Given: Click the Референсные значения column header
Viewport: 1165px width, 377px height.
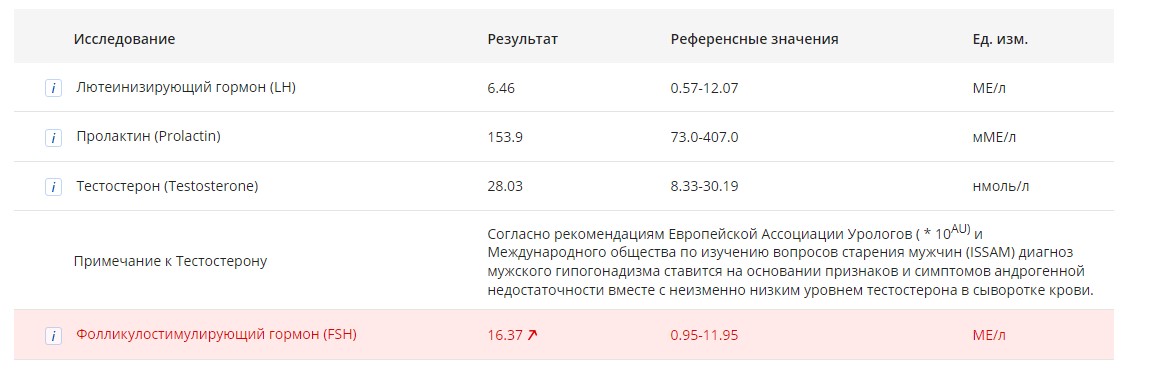Looking at the screenshot, I should point(754,39).
